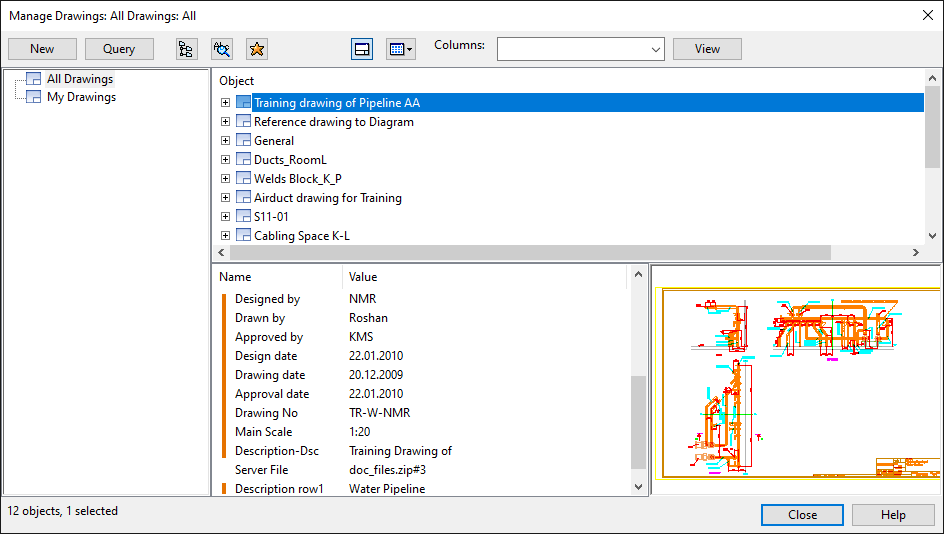Select All Drawings in the left tree
Viewport: 944px width, 534px height.
coord(80,79)
